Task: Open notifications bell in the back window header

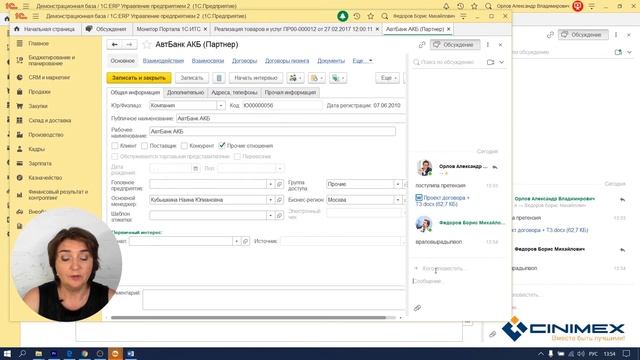Action: pos(446,6)
